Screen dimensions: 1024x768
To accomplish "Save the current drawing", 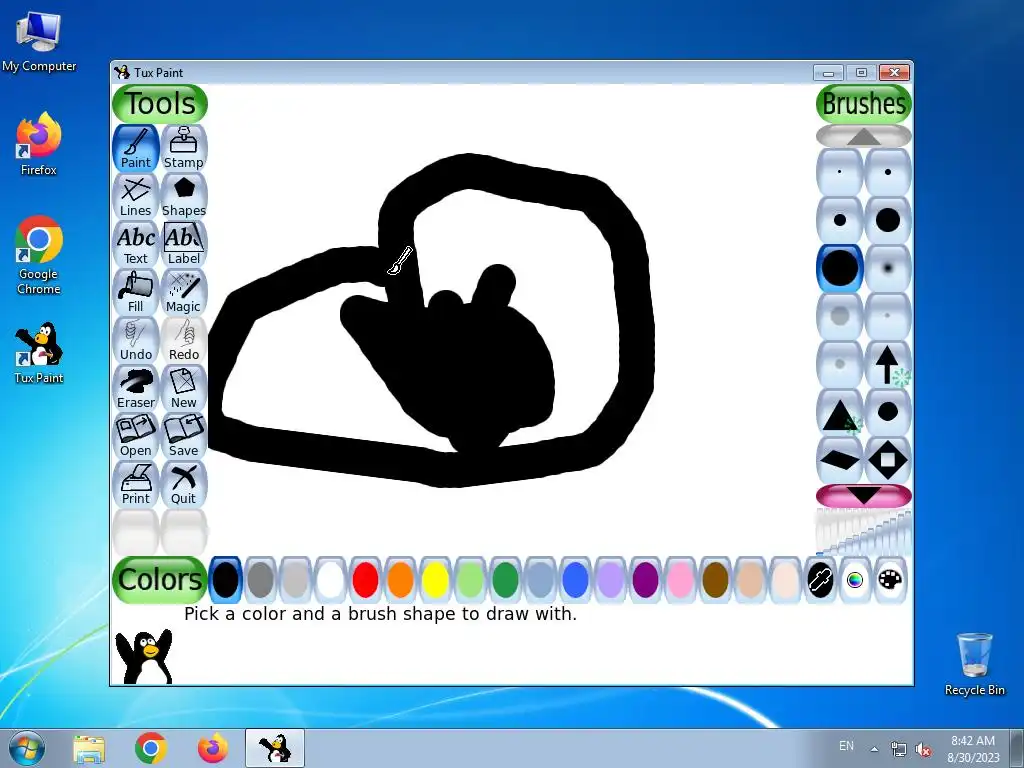I will [x=184, y=436].
